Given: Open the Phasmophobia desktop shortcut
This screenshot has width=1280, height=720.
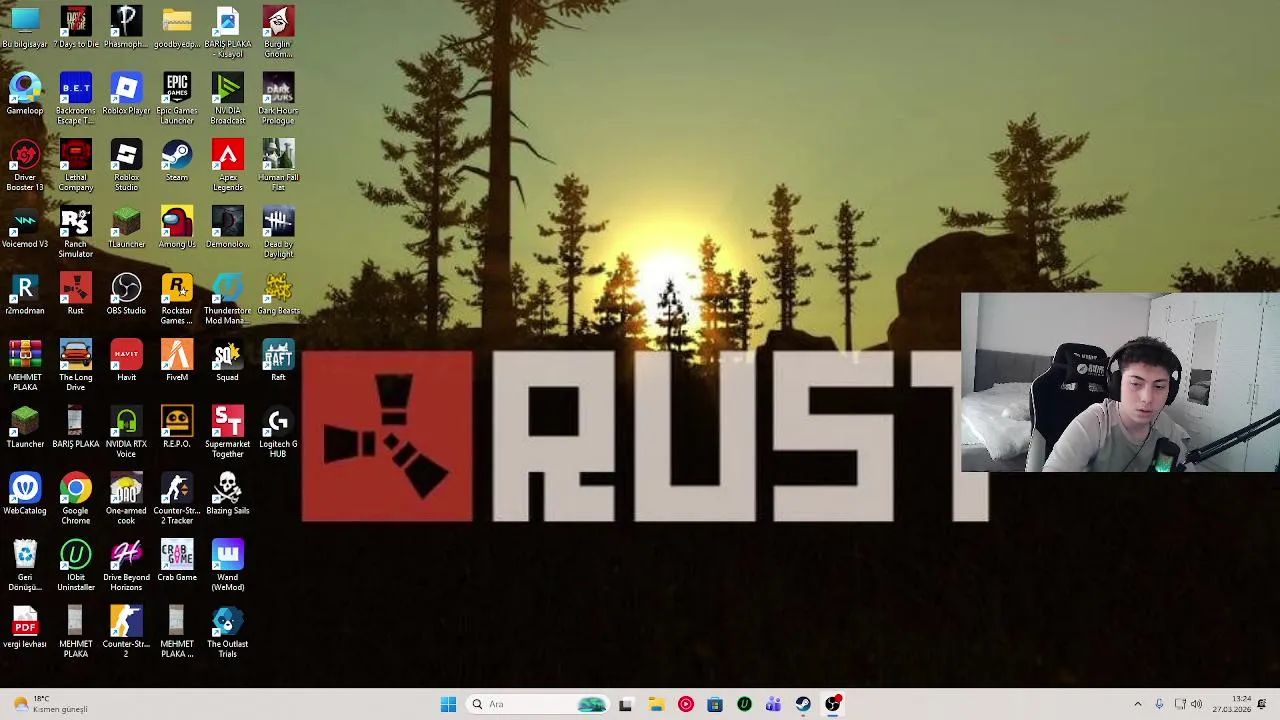Looking at the screenshot, I should tap(126, 27).
